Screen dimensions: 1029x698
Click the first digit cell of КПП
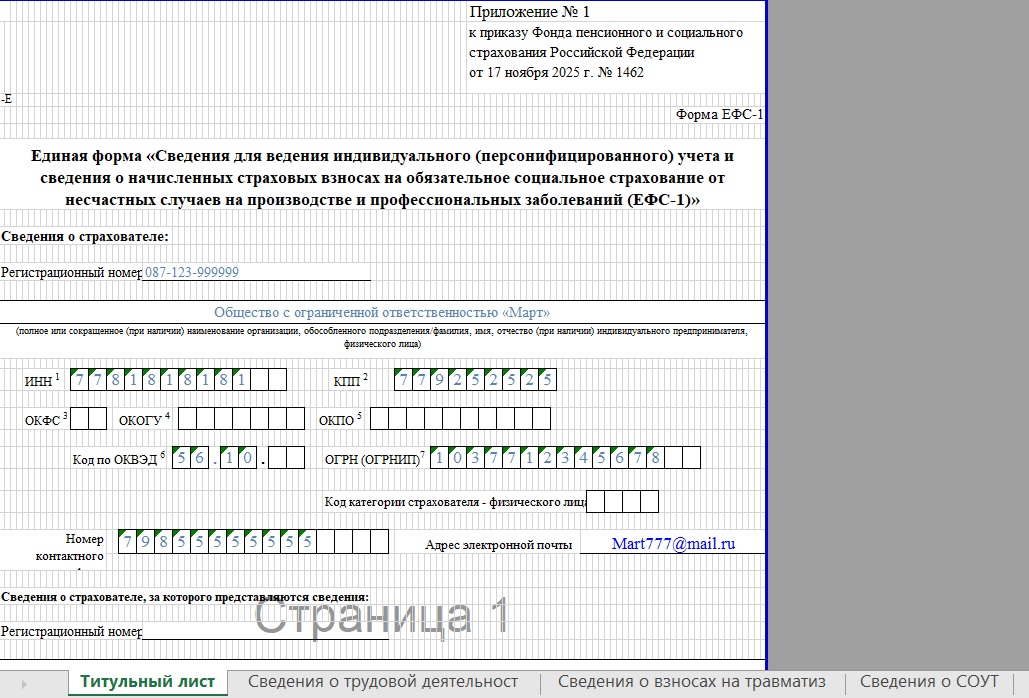click(x=402, y=380)
